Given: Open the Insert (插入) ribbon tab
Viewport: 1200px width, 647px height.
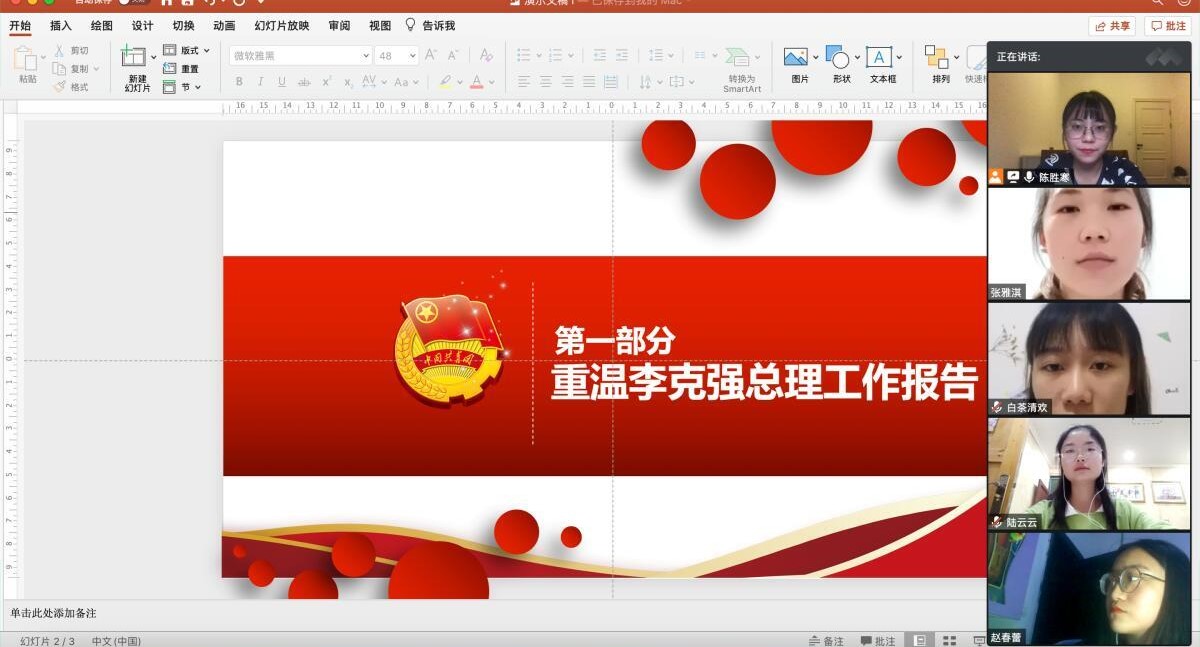Looking at the screenshot, I should tap(61, 26).
